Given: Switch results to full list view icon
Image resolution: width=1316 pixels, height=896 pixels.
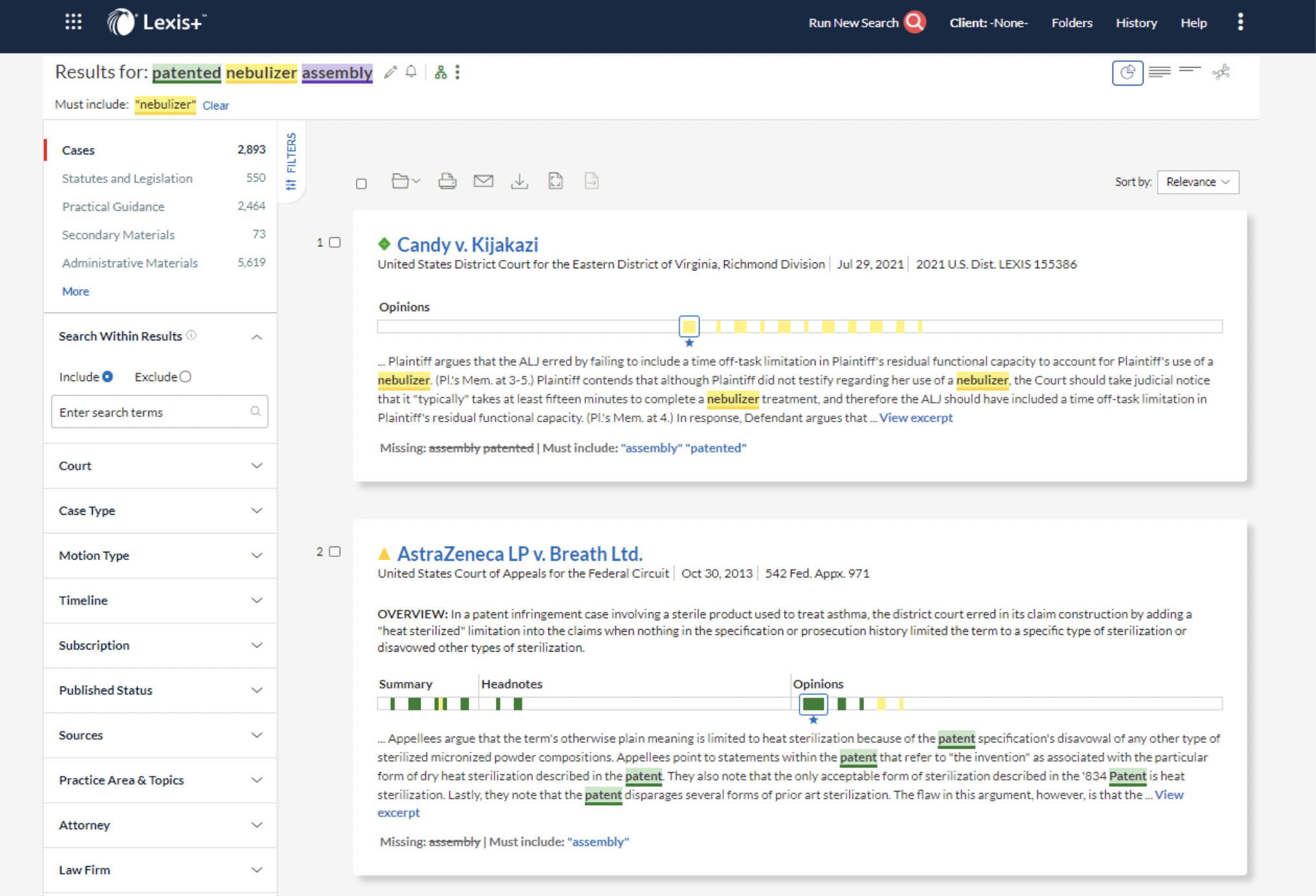Looking at the screenshot, I should point(1159,72).
